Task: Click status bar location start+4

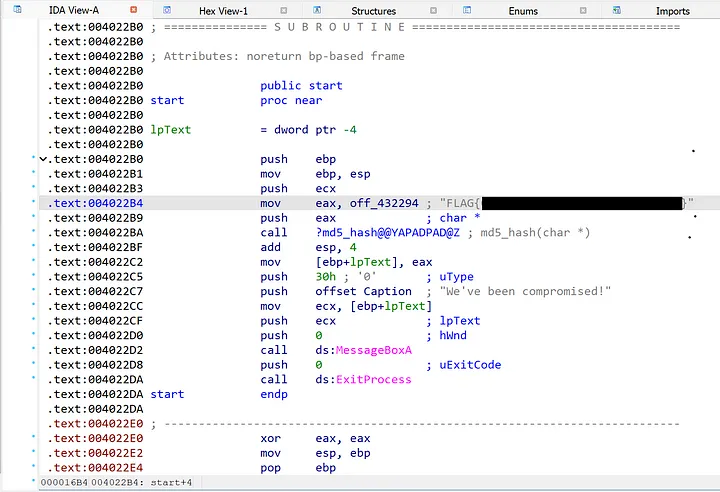Action: point(171,482)
